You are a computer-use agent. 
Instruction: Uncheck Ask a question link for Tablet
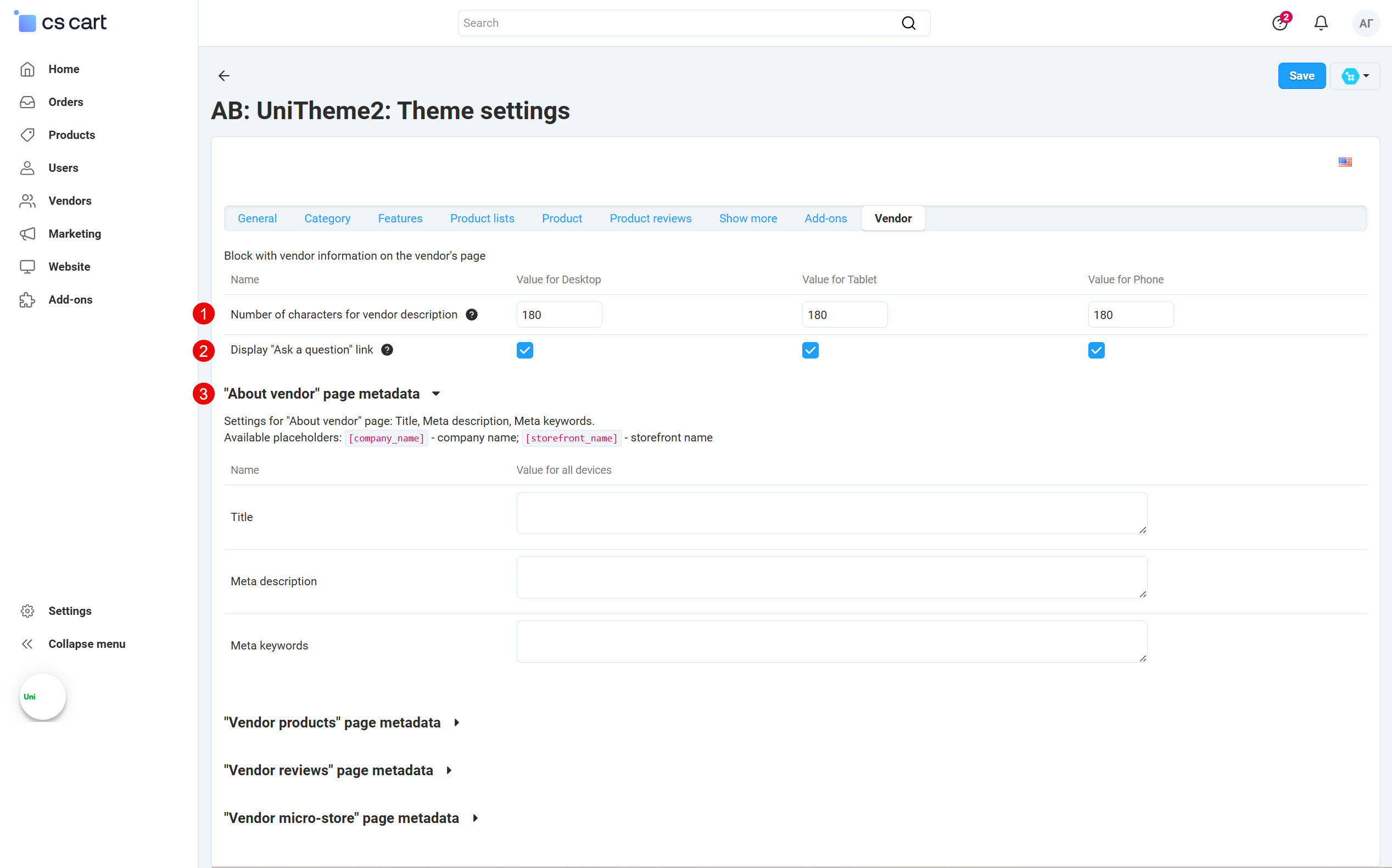point(810,350)
